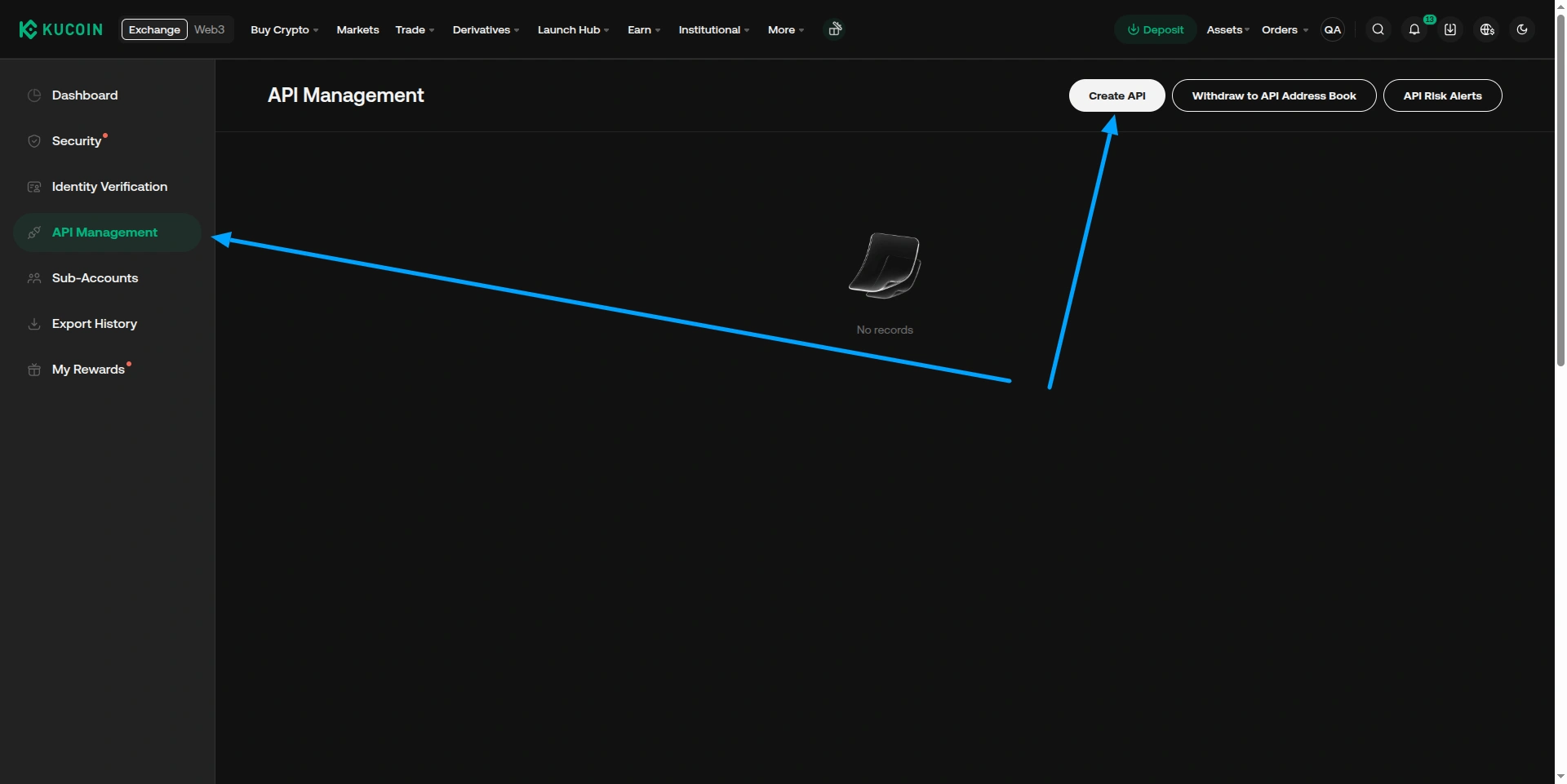Expand the Orders dropdown
Image resolution: width=1567 pixels, height=784 pixels.
click(x=1285, y=29)
